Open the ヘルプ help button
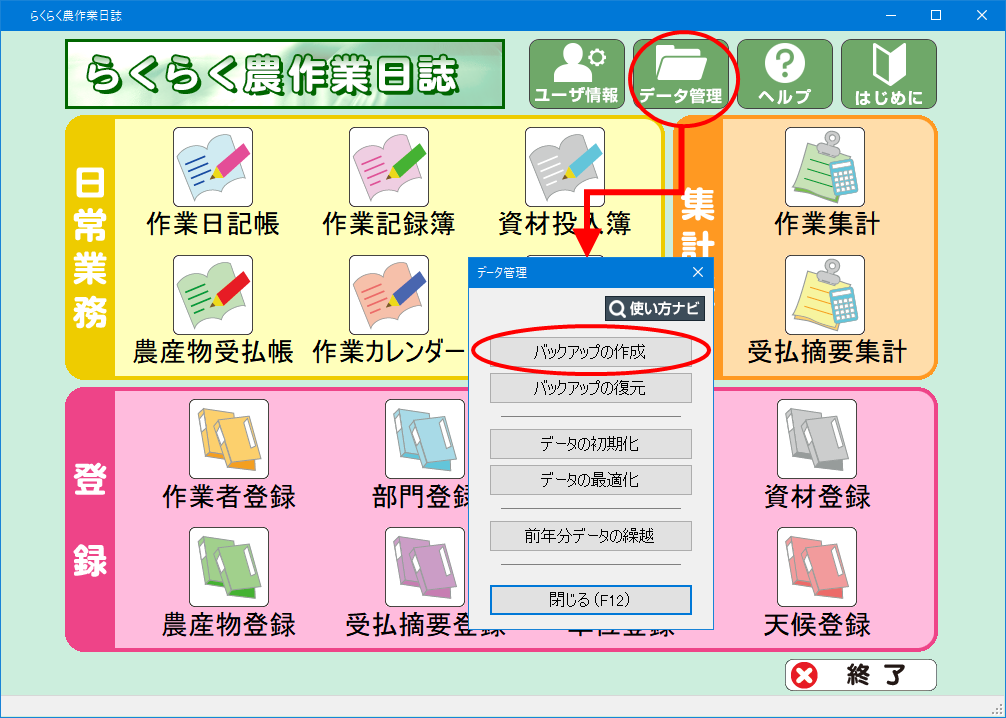Viewport: 1006px width, 718px height. click(x=785, y=74)
